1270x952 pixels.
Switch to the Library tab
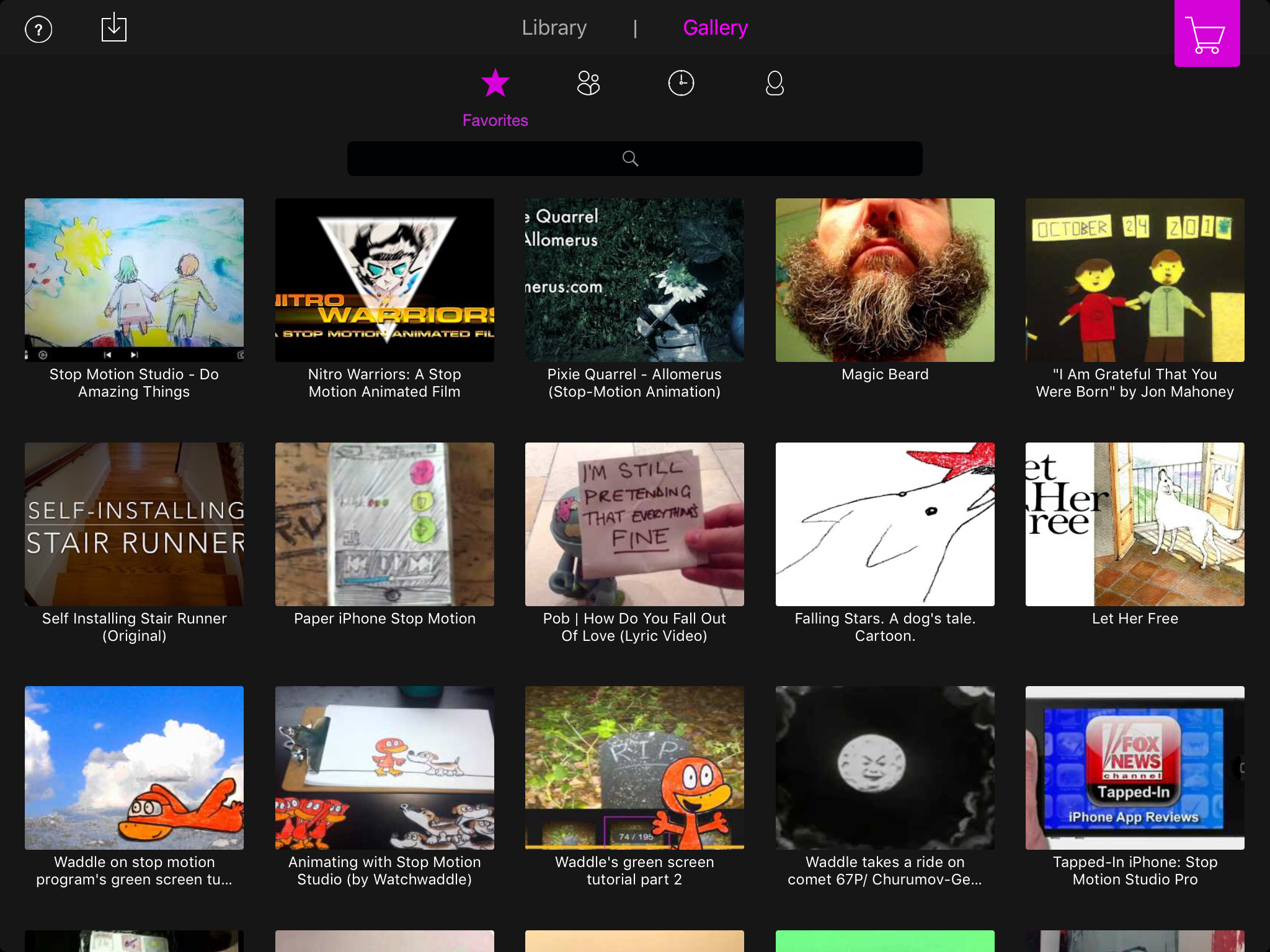[x=554, y=28]
